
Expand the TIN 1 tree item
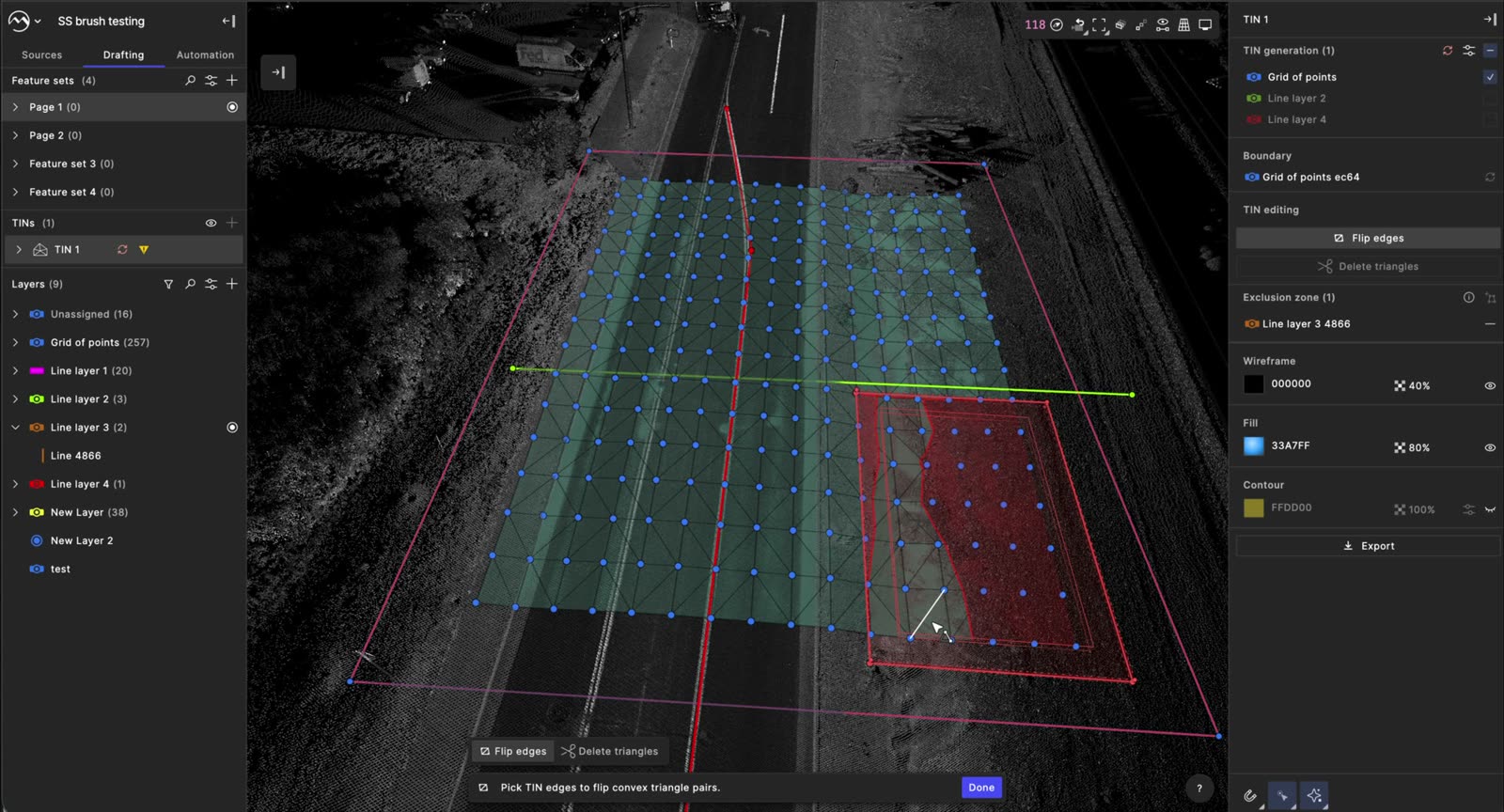pyautogui.click(x=19, y=250)
